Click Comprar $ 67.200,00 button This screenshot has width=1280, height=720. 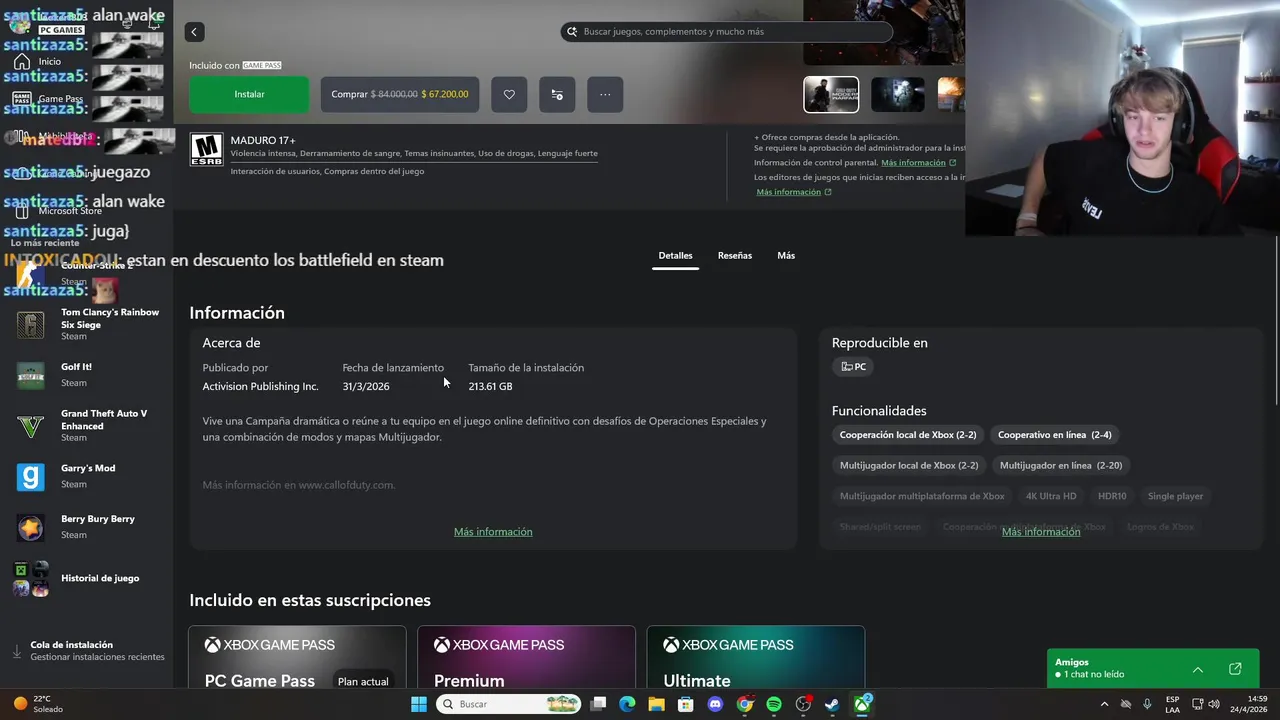(x=400, y=94)
